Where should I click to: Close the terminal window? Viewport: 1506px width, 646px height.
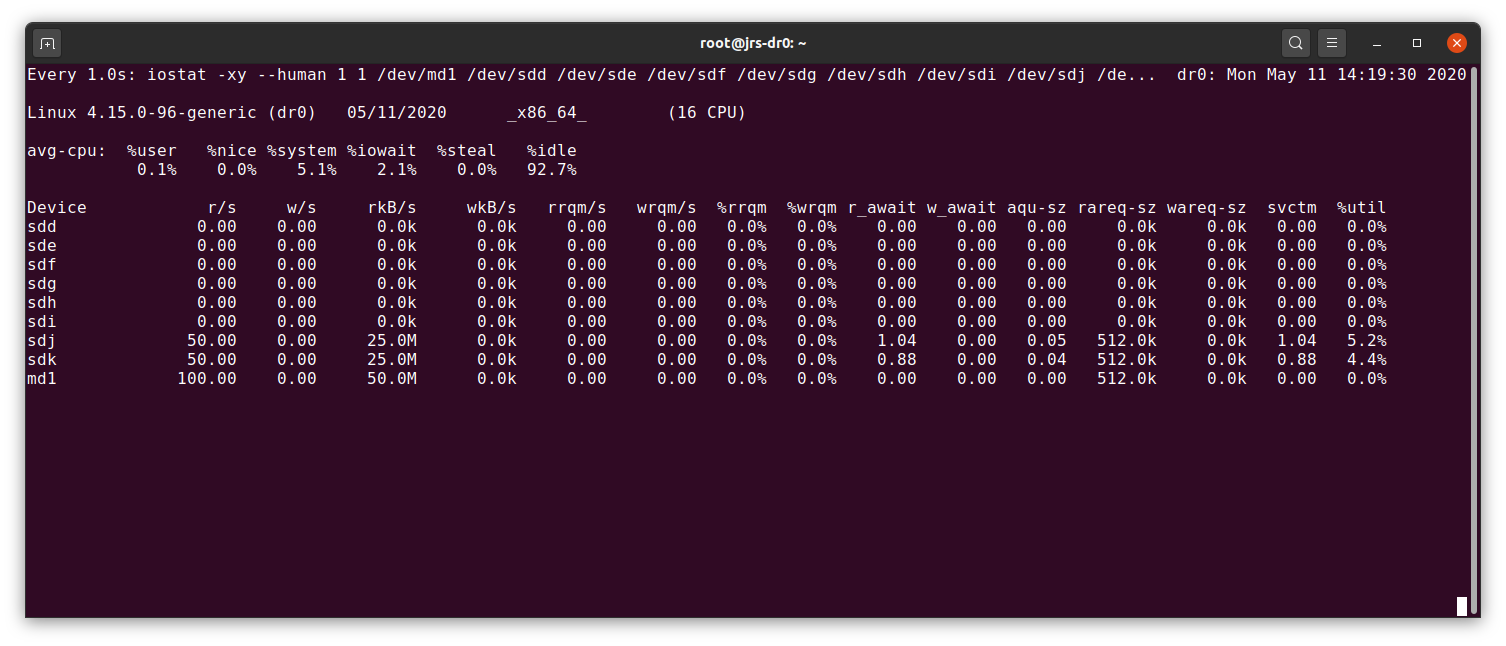1457,43
